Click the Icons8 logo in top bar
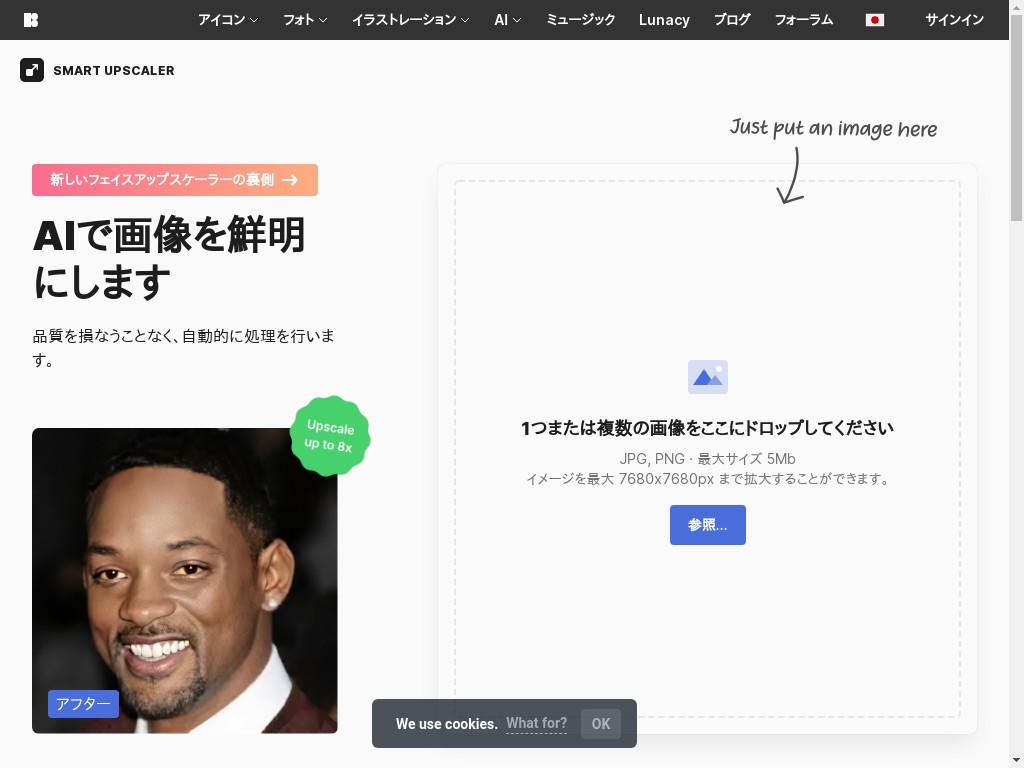Screen dimensions: 1024x768 (x=31, y=20)
